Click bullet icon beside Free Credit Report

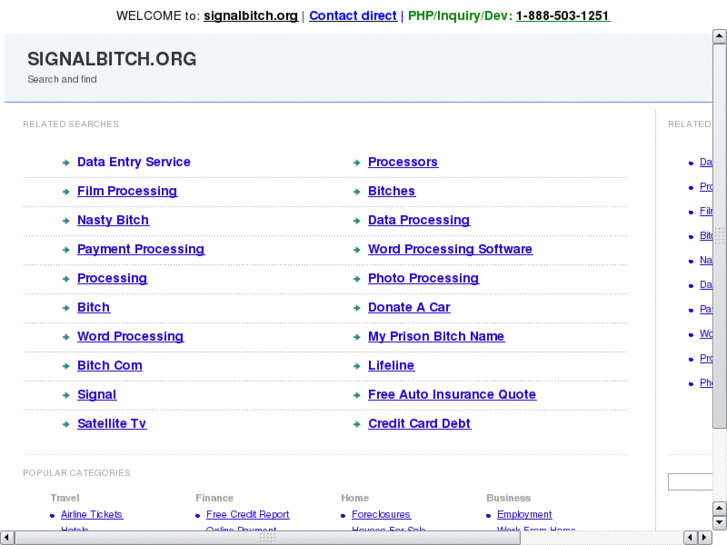198,516
